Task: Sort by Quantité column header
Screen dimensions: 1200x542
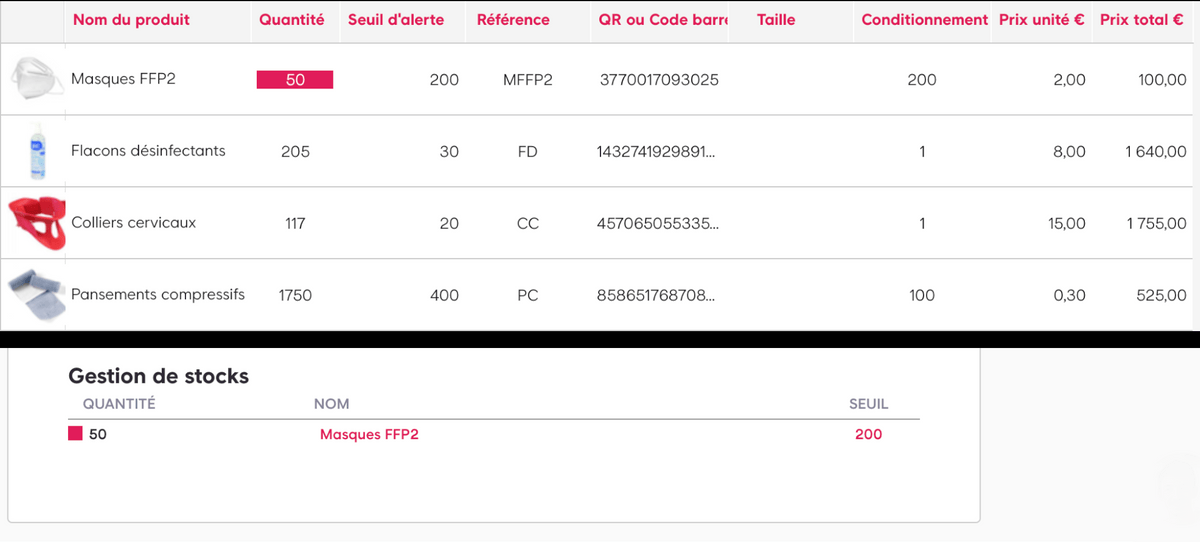Action: [291, 20]
